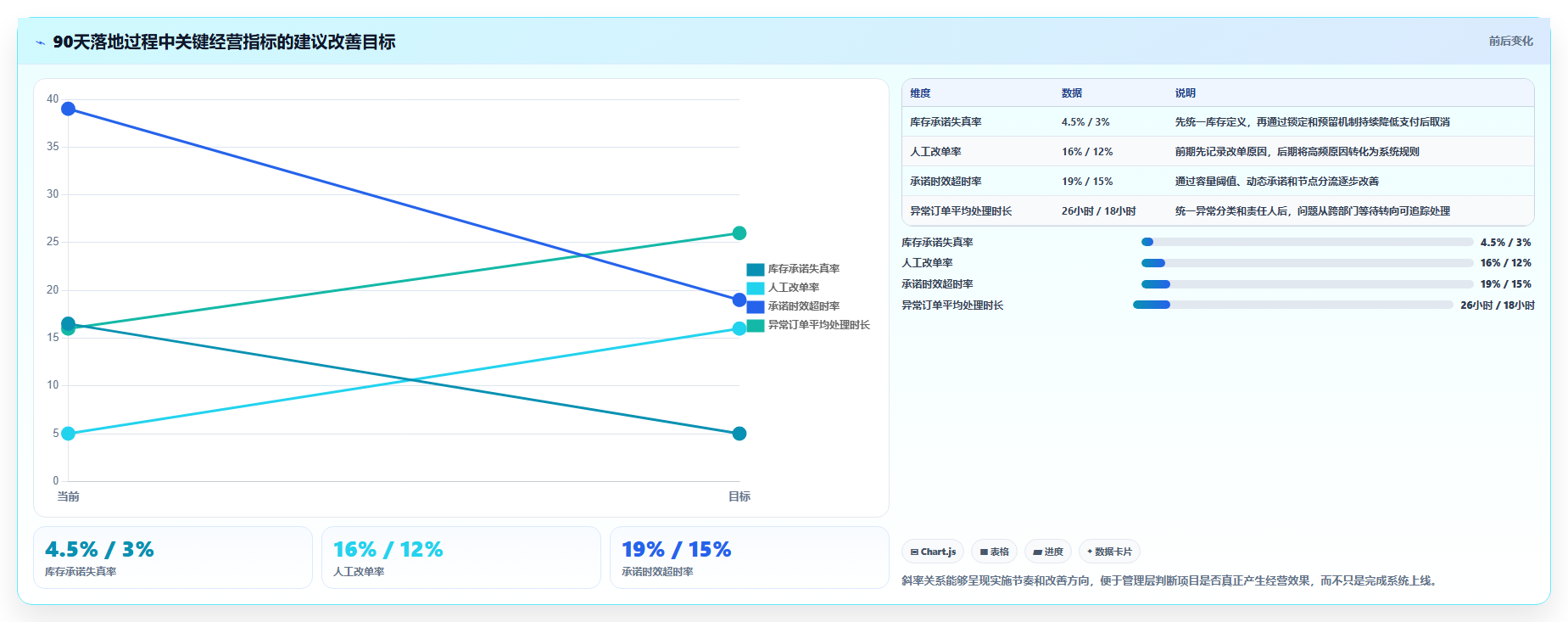Click the cyan 目标 data point at 16

click(739, 328)
